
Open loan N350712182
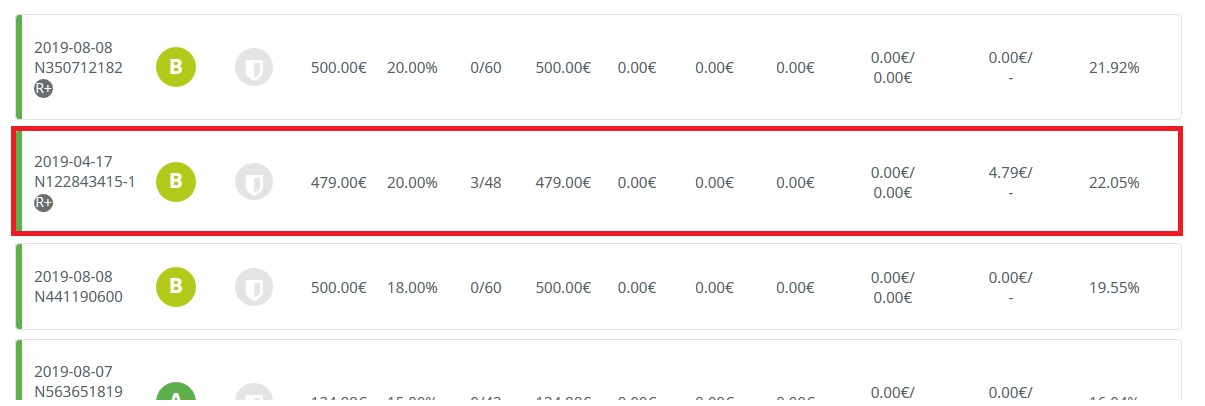coord(78,67)
